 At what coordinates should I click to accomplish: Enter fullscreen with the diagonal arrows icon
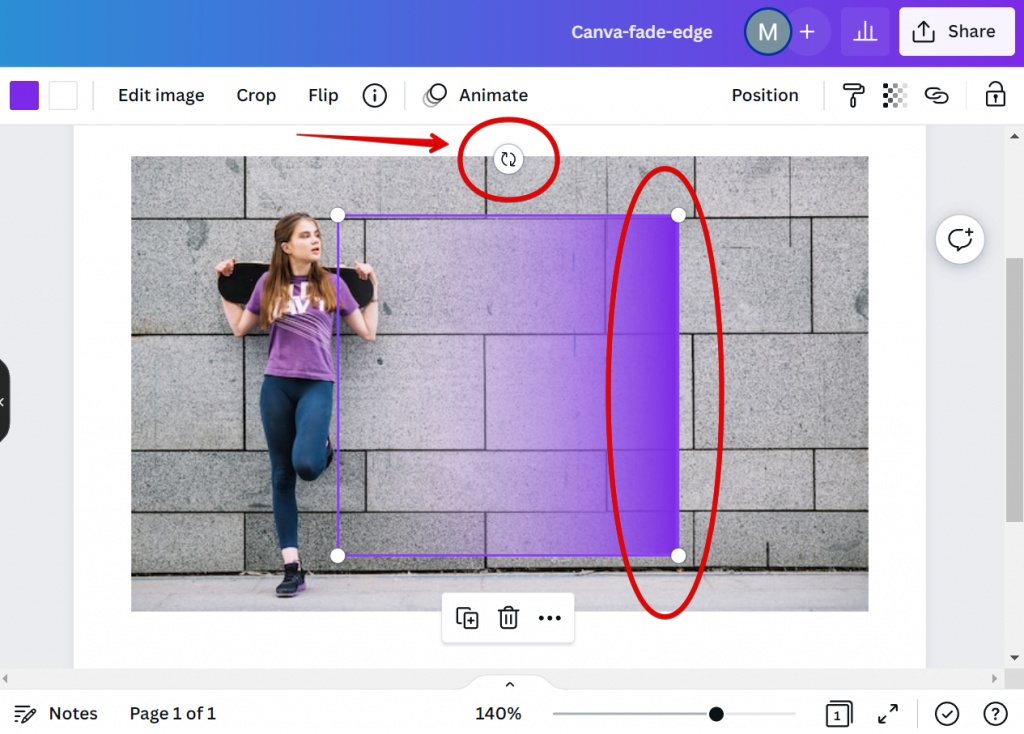tap(887, 714)
